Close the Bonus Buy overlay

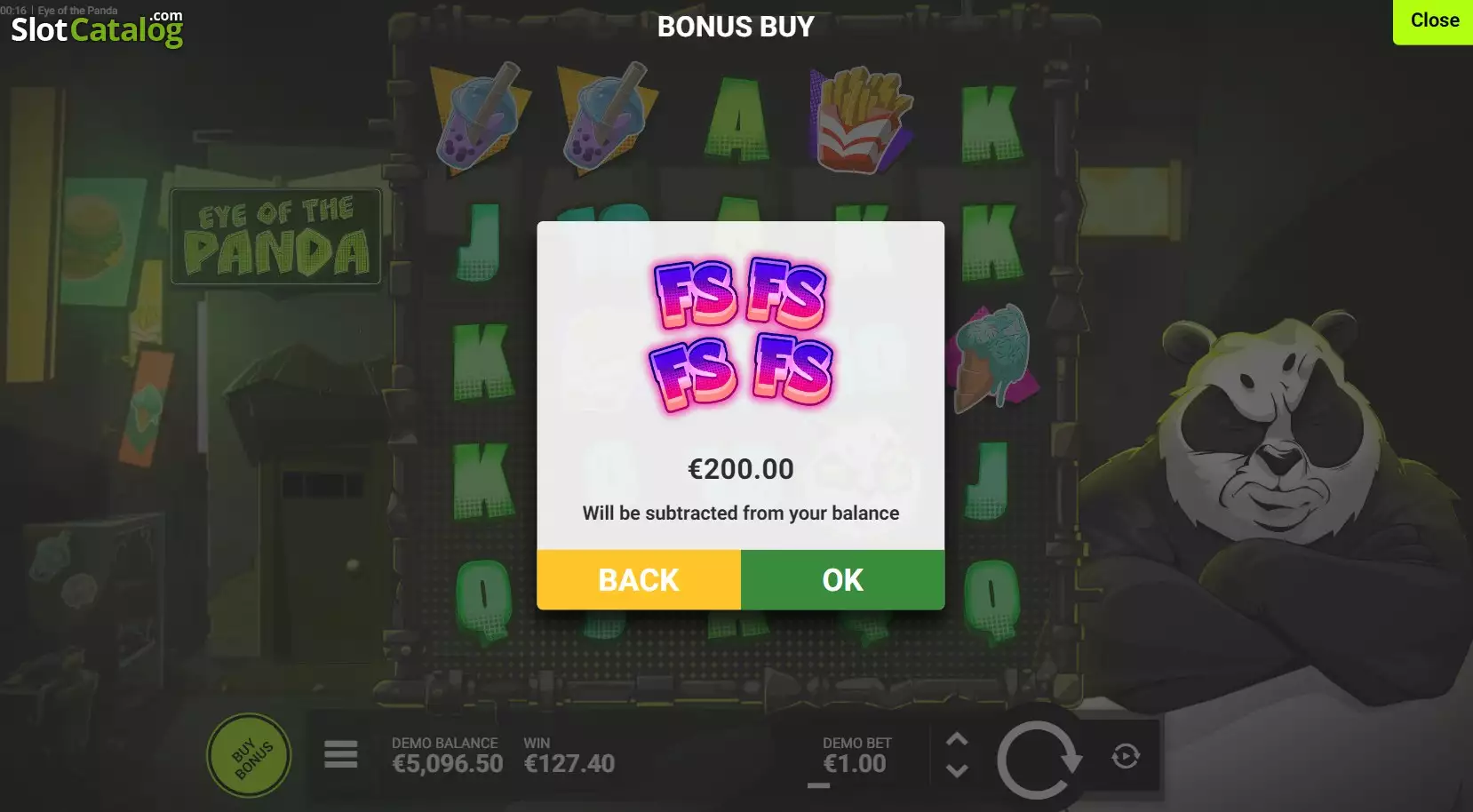(x=1434, y=20)
